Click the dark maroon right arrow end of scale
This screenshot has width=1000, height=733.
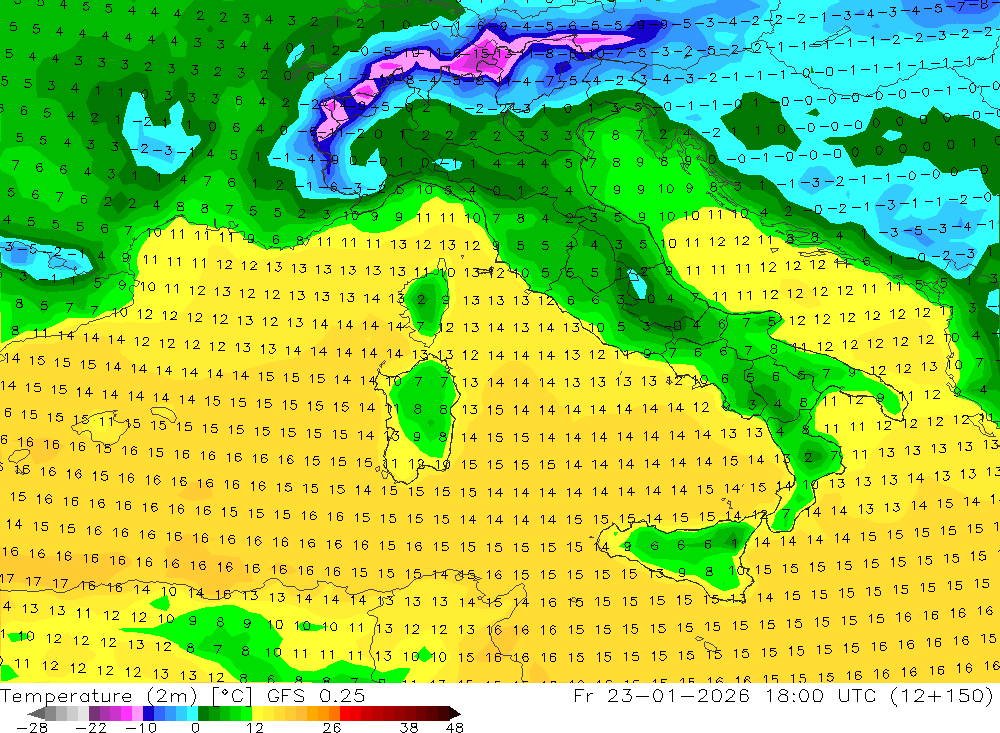point(455,713)
